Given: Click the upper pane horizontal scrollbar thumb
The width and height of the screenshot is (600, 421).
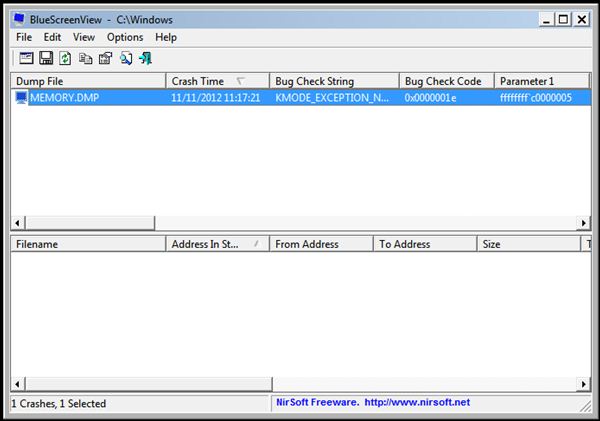Looking at the screenshot, I should click(90, 223).
